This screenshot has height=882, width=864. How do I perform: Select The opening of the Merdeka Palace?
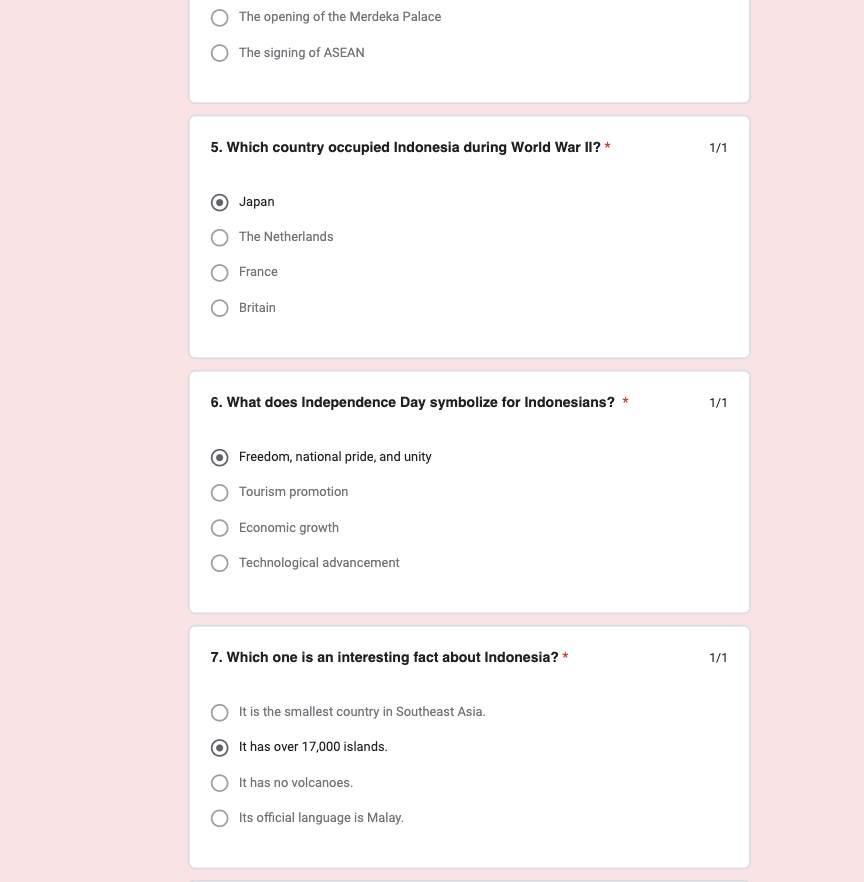pos(220,17)
